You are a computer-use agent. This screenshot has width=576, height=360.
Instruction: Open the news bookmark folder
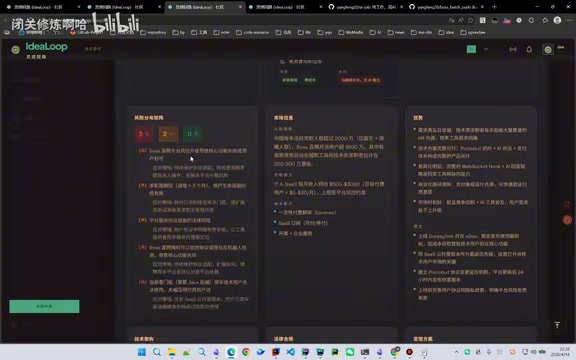[x=396, y=32]
